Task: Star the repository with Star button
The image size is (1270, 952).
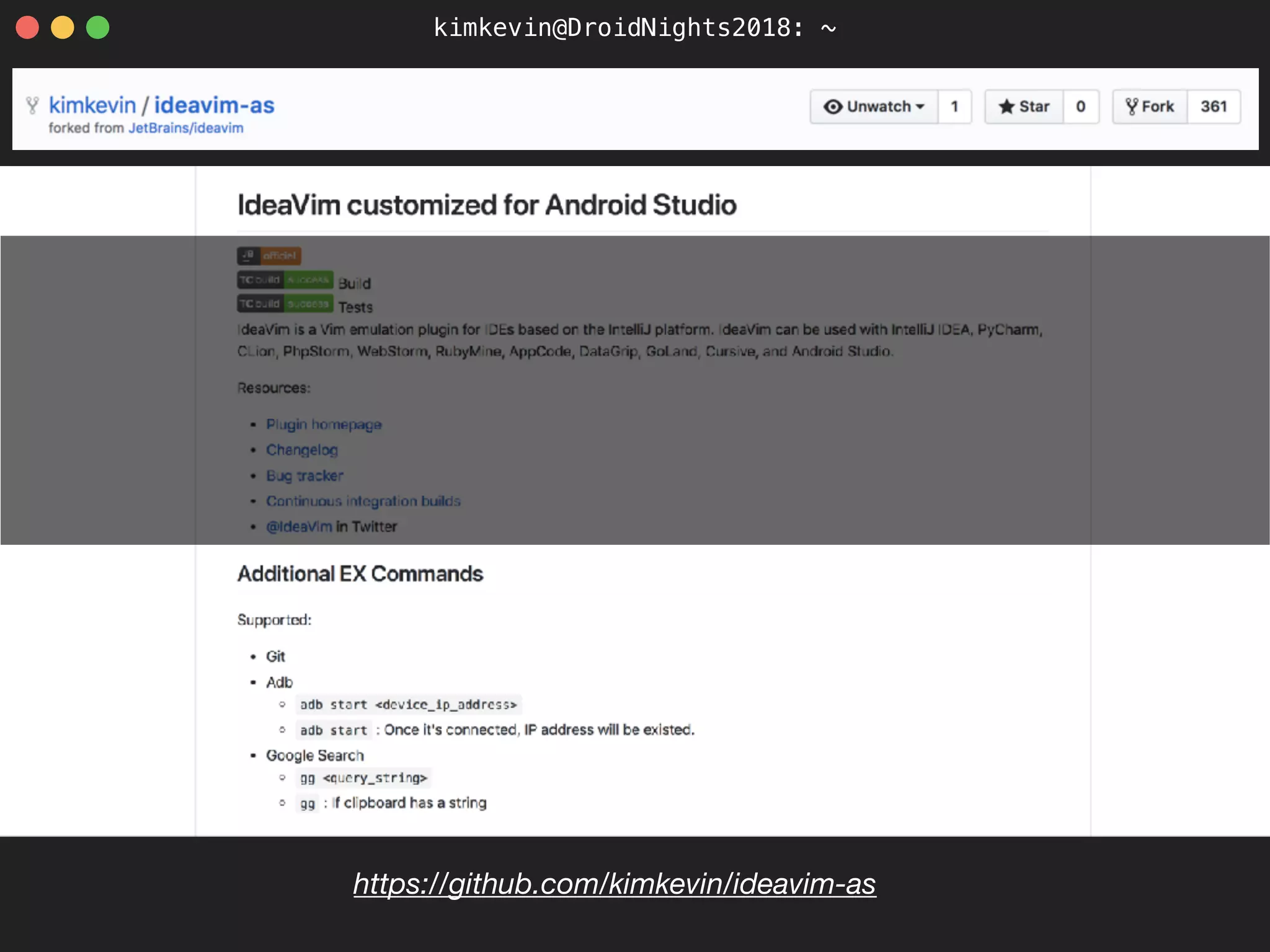Action: [x=1024, y=107]
